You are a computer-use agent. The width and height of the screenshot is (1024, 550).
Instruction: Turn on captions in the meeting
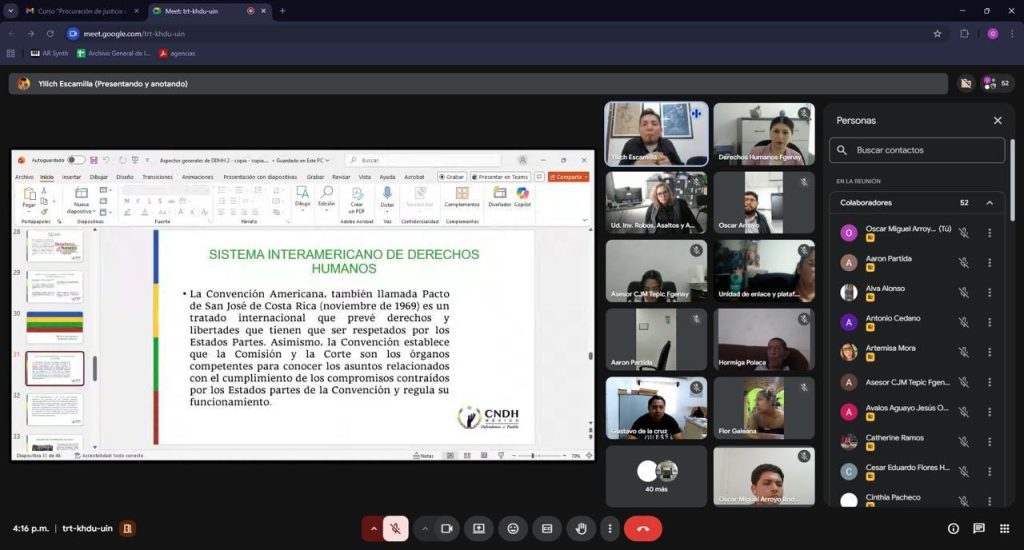tap(547, 528)
